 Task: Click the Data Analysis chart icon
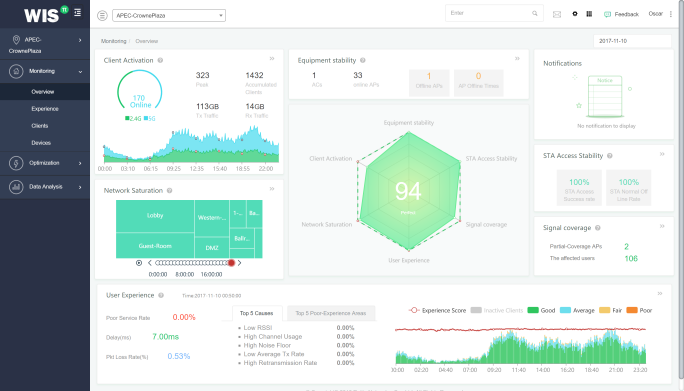pos(16,187)
